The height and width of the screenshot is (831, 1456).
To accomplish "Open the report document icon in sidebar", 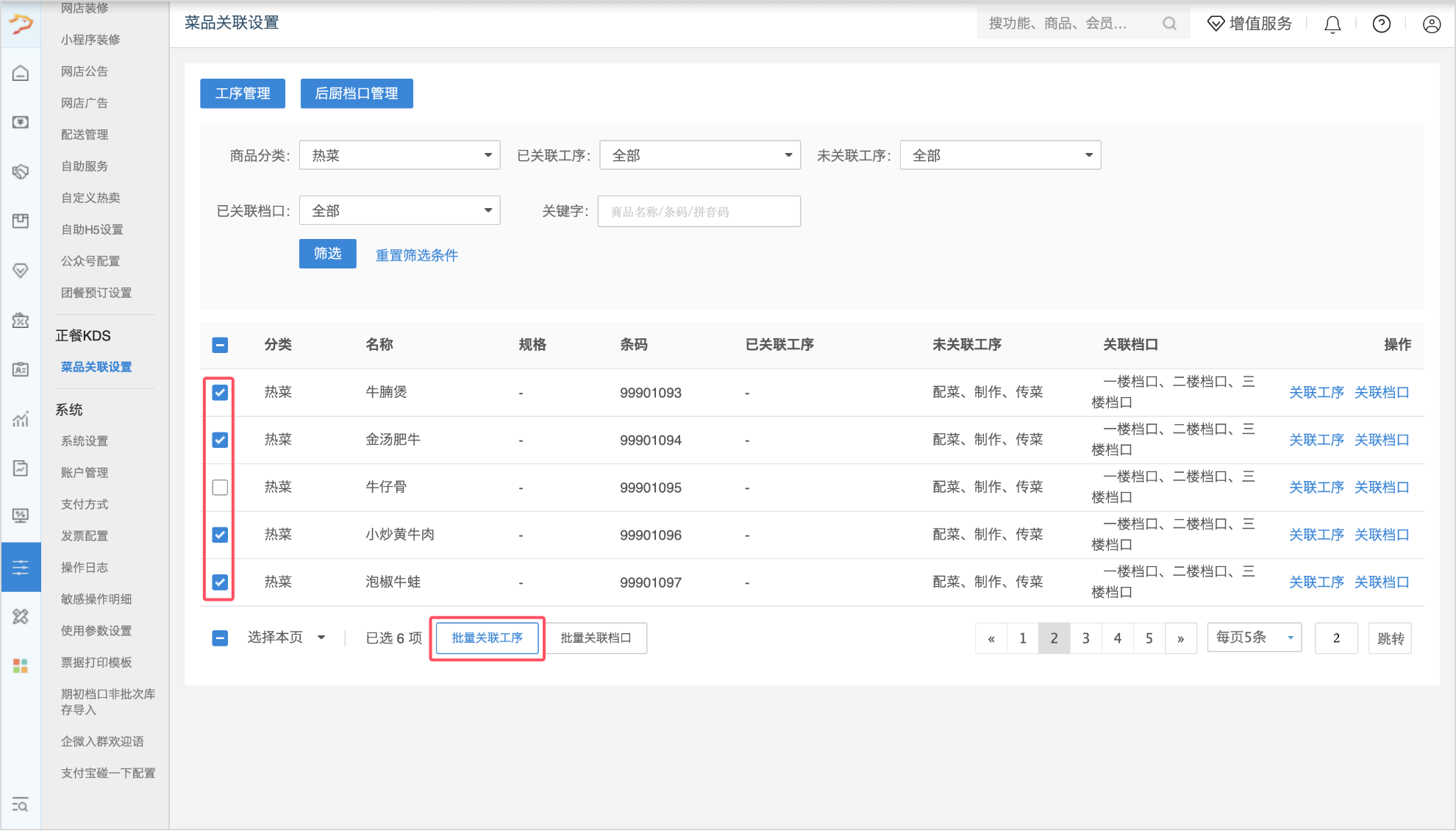I will (x=21, y=468).
